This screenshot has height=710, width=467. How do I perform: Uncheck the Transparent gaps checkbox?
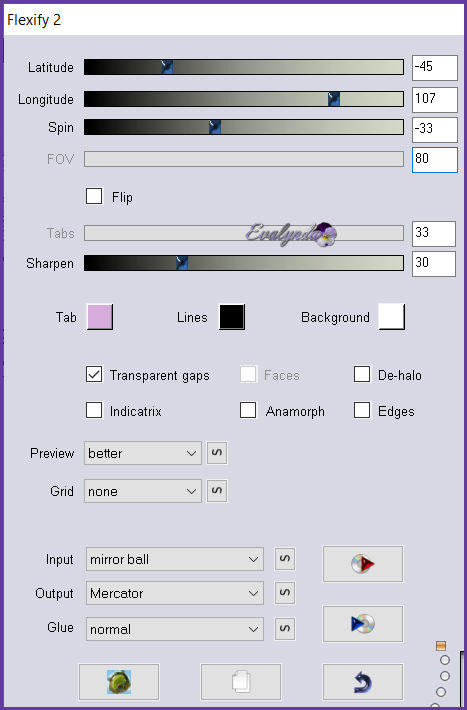[x=94, y=375]
